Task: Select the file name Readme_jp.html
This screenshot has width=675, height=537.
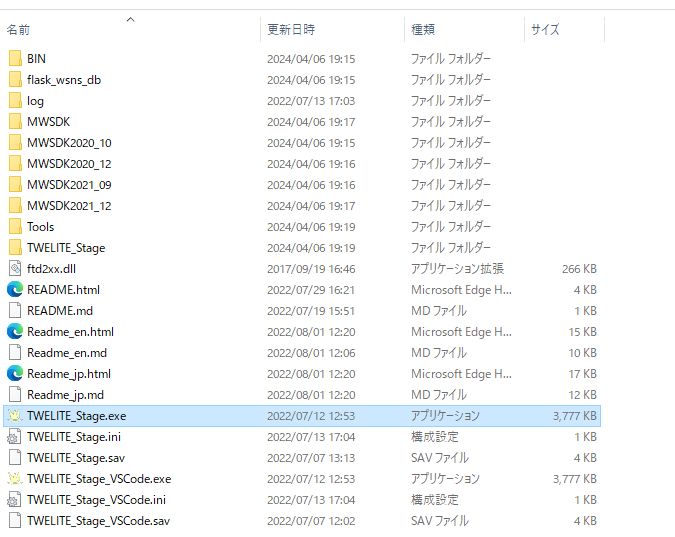Action: click(x=69, y=374)
